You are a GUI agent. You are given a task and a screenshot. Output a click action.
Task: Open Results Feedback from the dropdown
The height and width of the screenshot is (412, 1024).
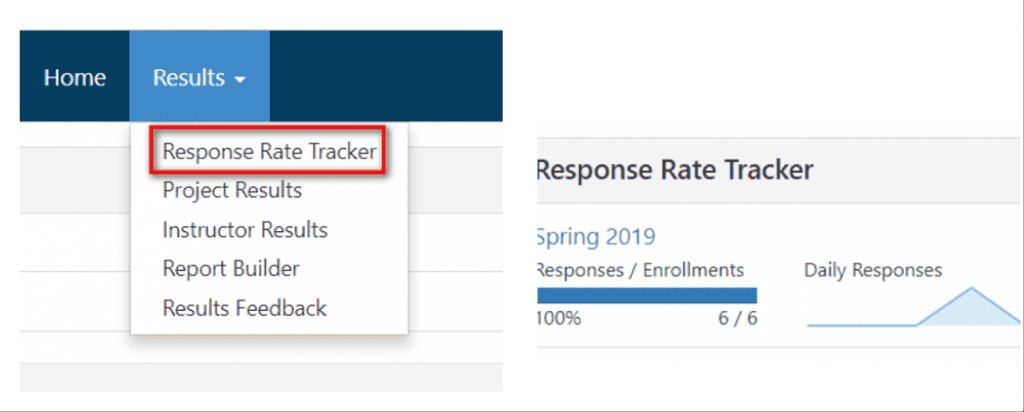pyautogui.click(x=244, y=308)
